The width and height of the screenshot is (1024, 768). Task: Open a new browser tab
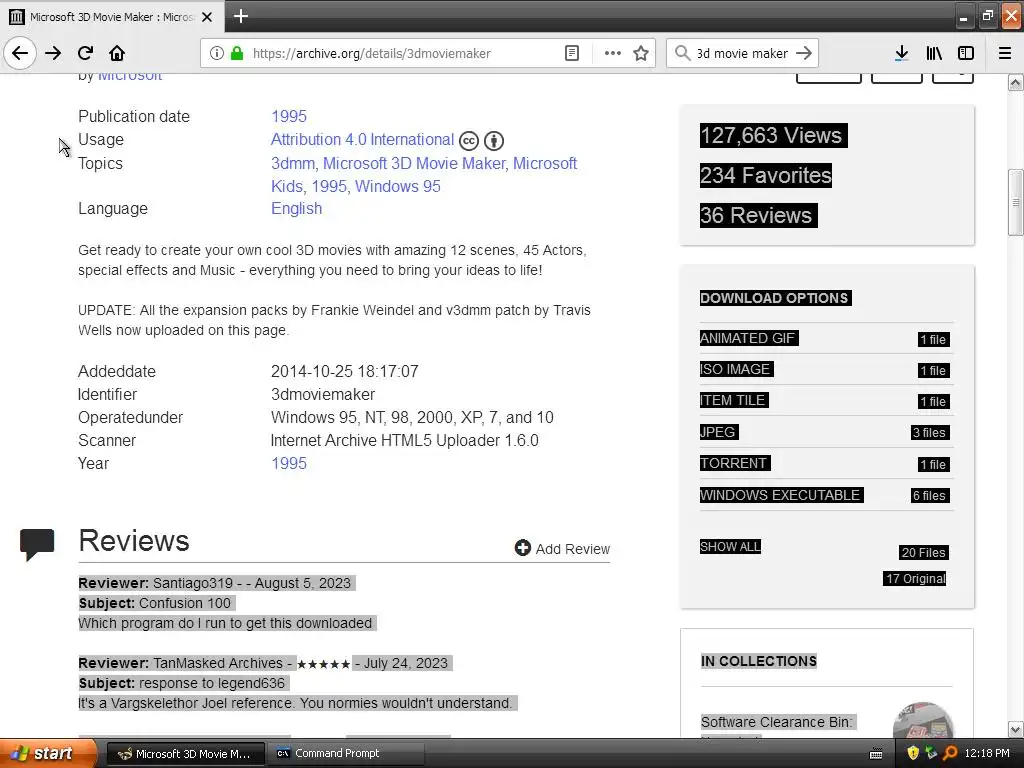241,16
